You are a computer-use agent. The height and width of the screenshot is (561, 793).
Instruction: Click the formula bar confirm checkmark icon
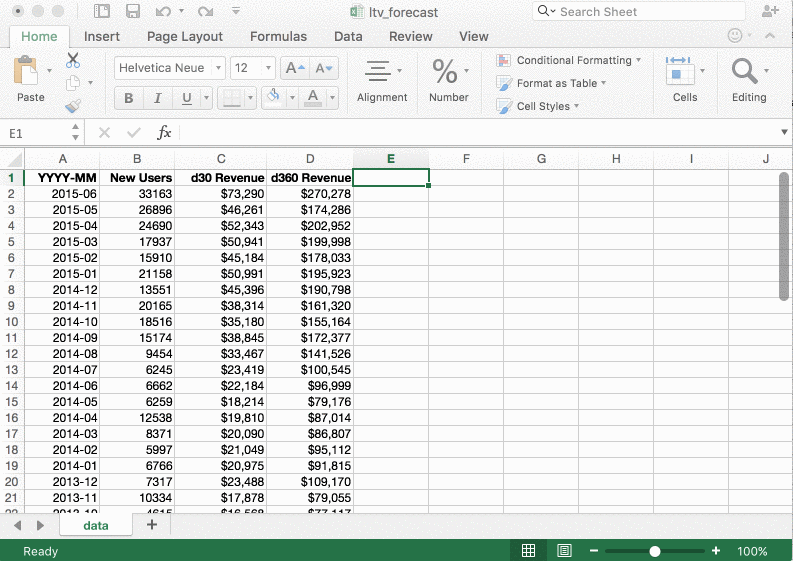click(134, 133)
